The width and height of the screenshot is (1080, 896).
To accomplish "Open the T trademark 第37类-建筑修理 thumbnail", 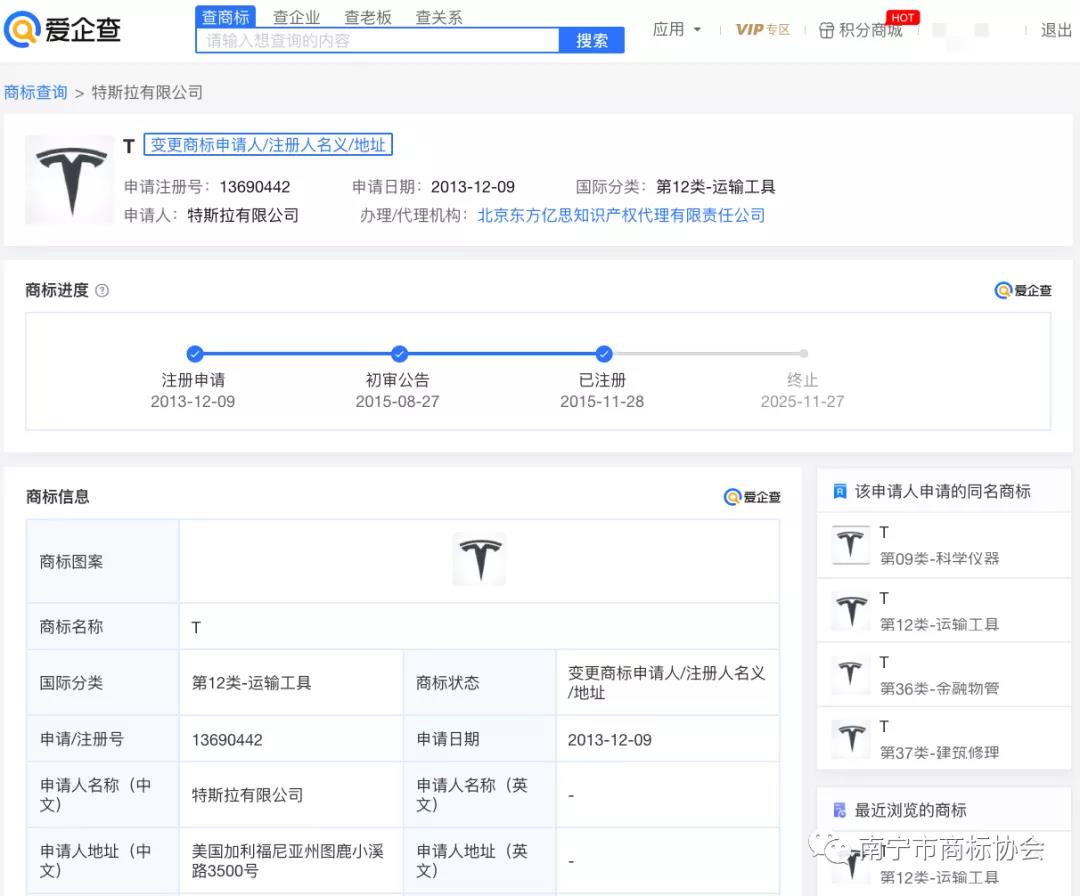I will tap(851, 739).
